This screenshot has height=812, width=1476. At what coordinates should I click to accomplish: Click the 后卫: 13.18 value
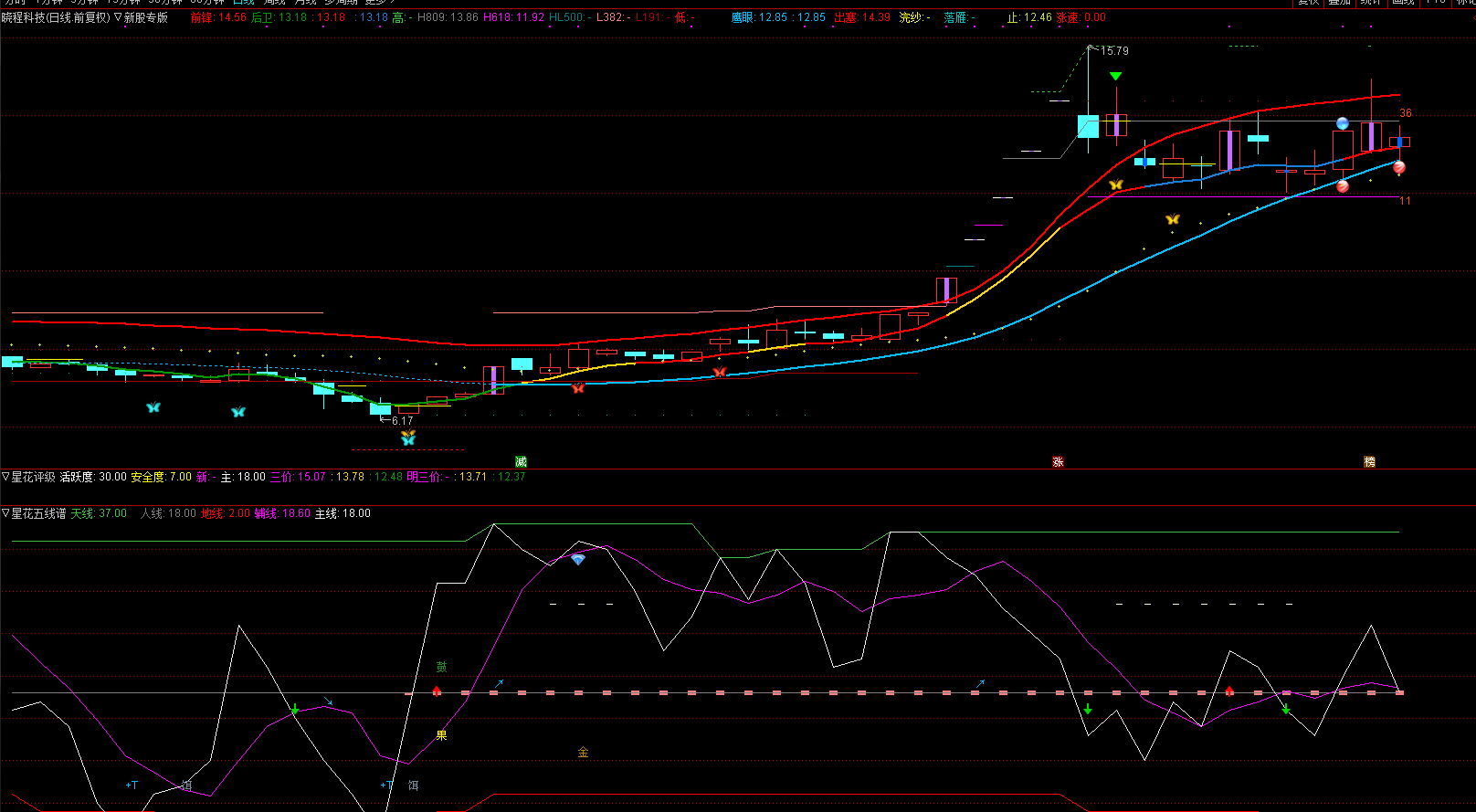click(279, 17)
